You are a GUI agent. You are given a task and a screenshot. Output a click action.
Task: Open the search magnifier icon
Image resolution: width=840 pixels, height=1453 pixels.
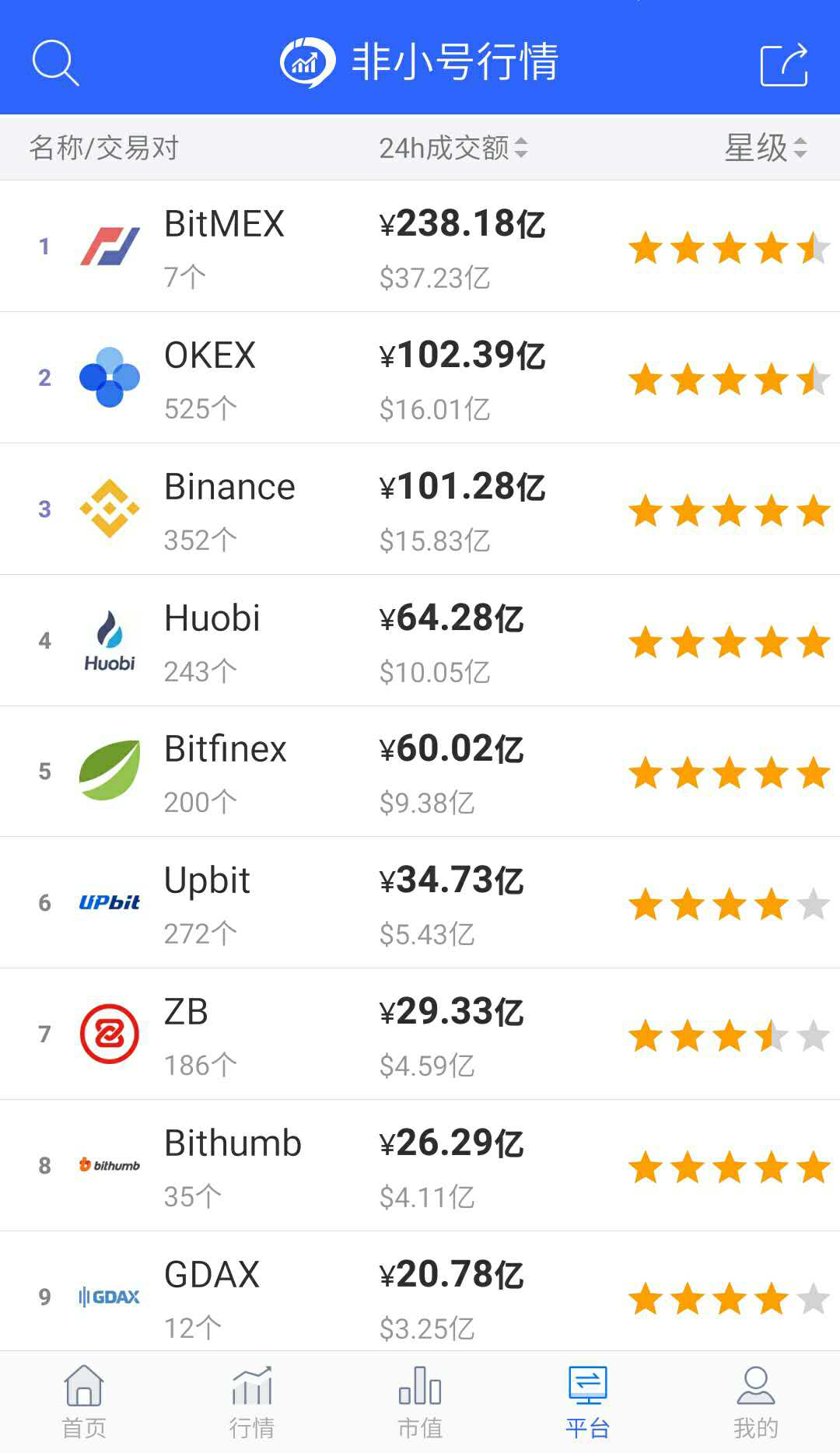(55, 62)
